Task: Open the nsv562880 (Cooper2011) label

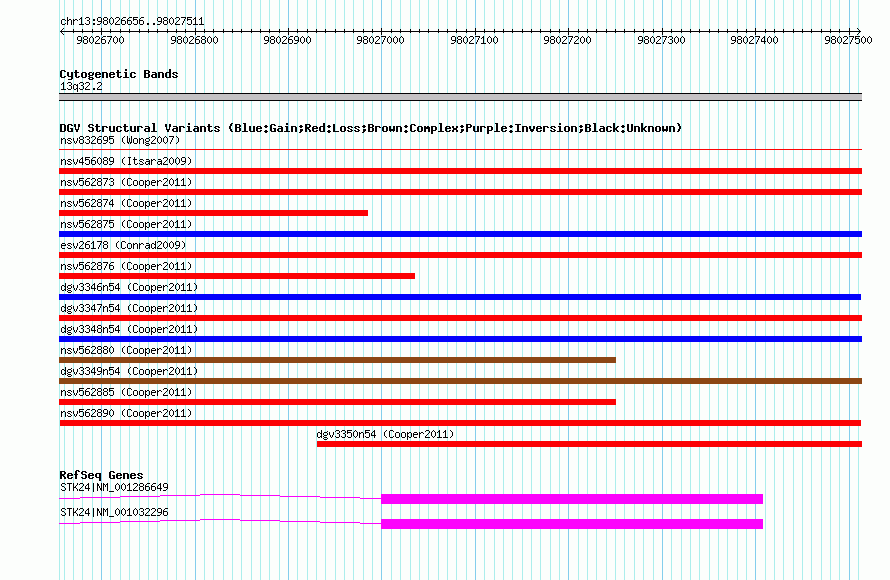Action: (x=126, y=350)
